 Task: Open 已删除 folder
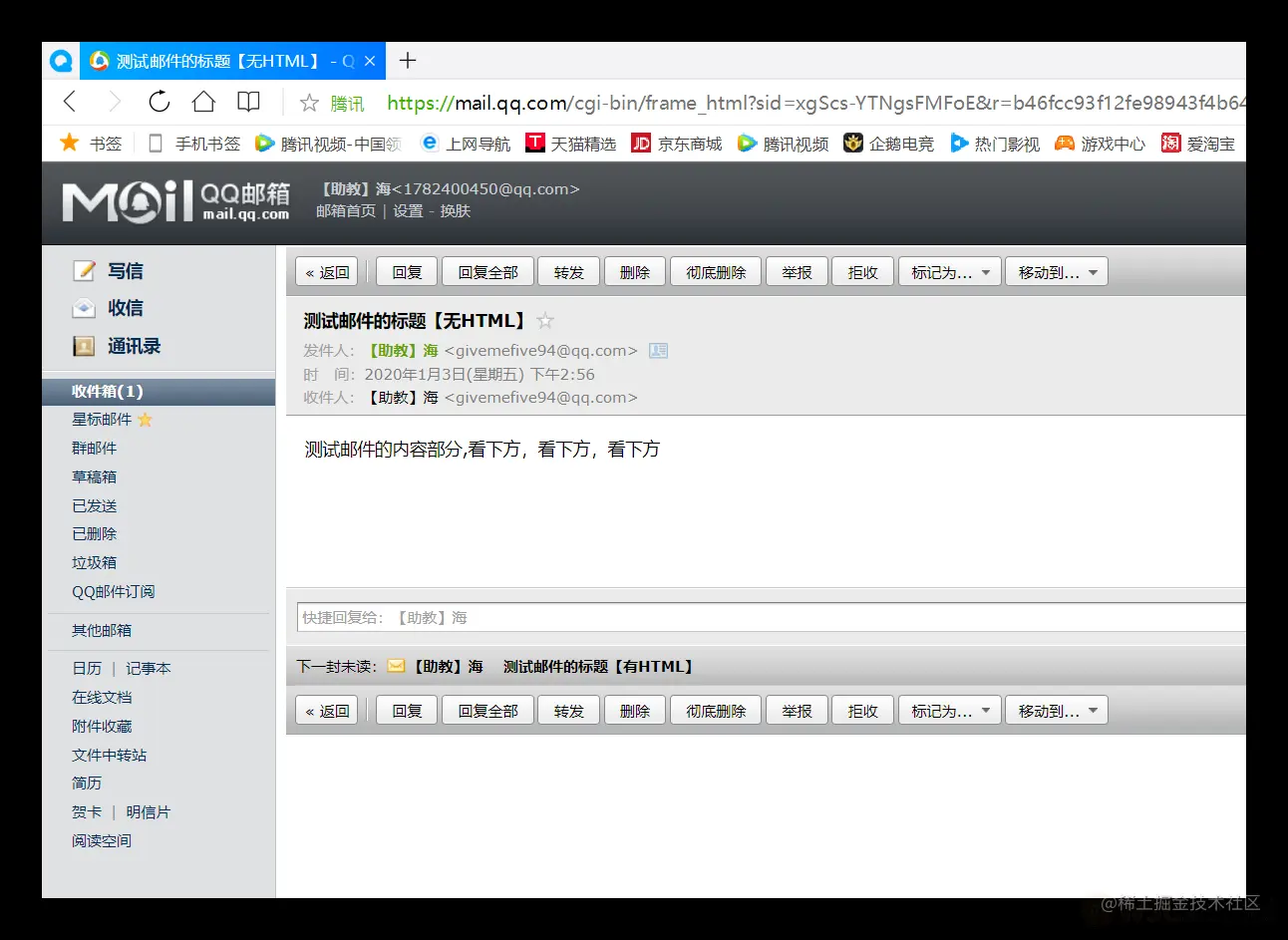(x=94, y=534)
